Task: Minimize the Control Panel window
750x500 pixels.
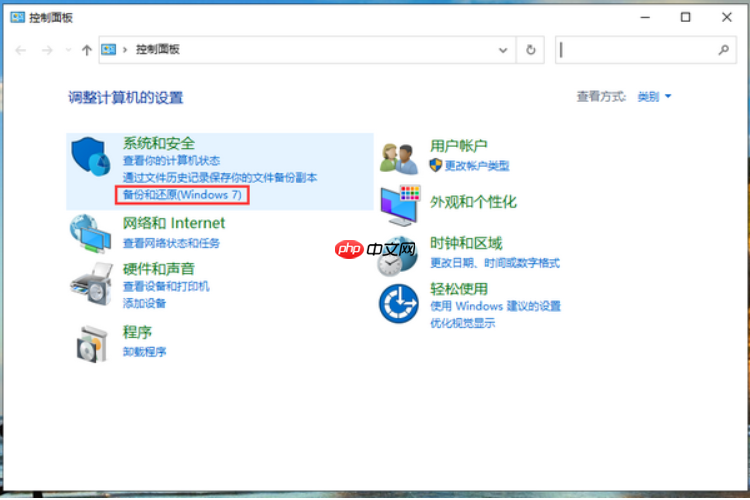Action: click(x=645, y=18)
